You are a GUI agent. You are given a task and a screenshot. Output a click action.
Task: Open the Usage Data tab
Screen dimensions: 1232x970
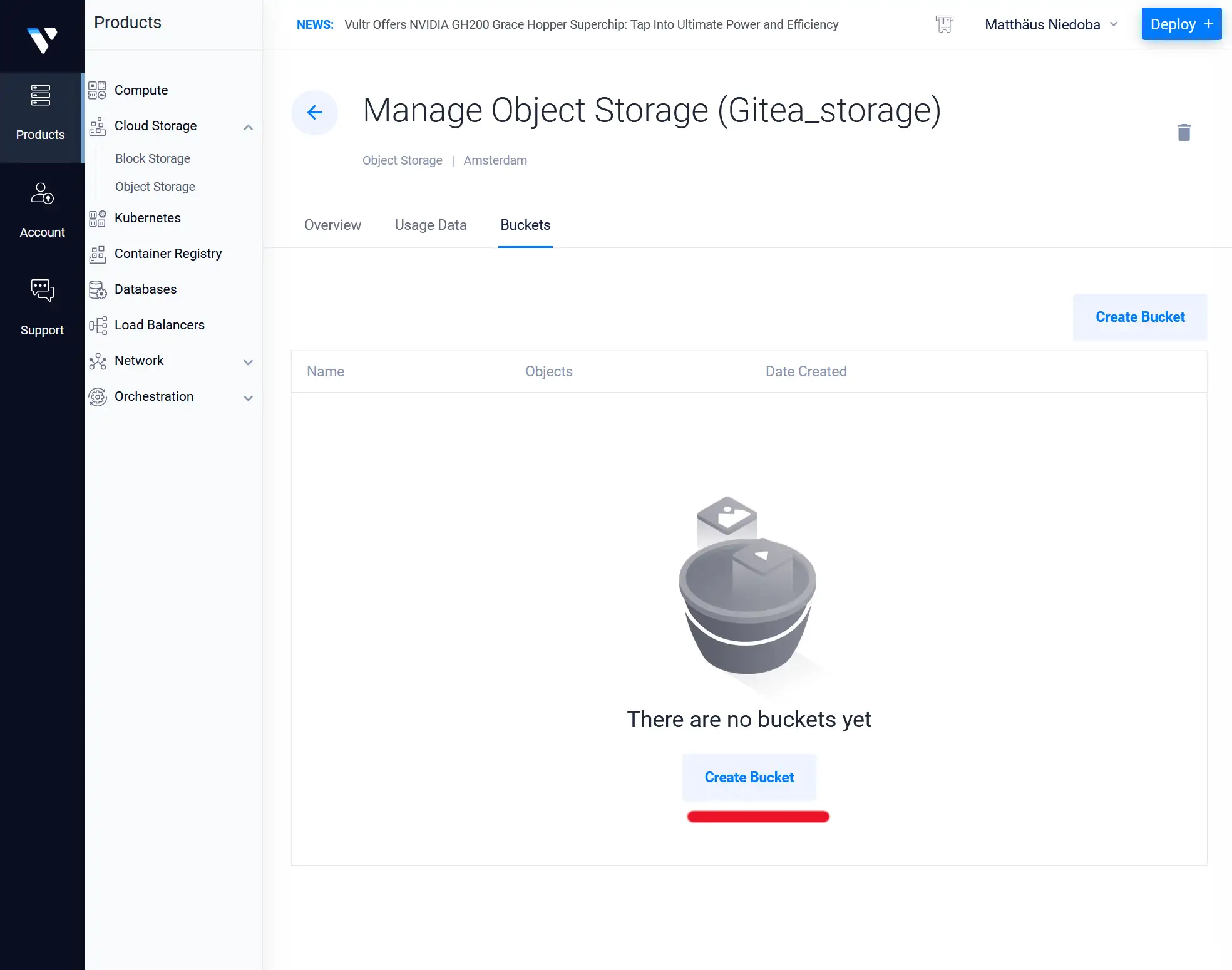tap(431, 225)
